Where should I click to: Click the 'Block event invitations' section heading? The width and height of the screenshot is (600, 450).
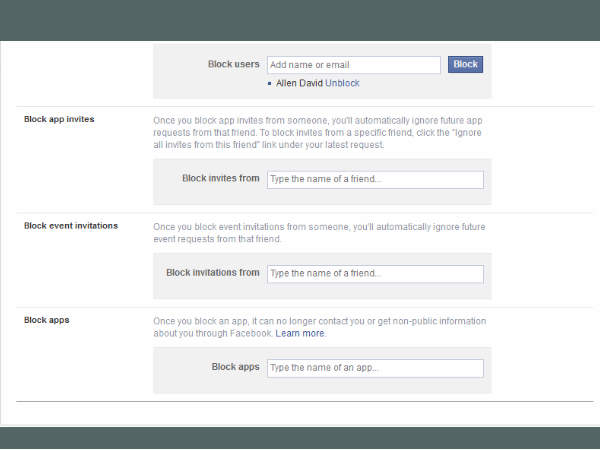pyautogui.click(x=71, y=226)
